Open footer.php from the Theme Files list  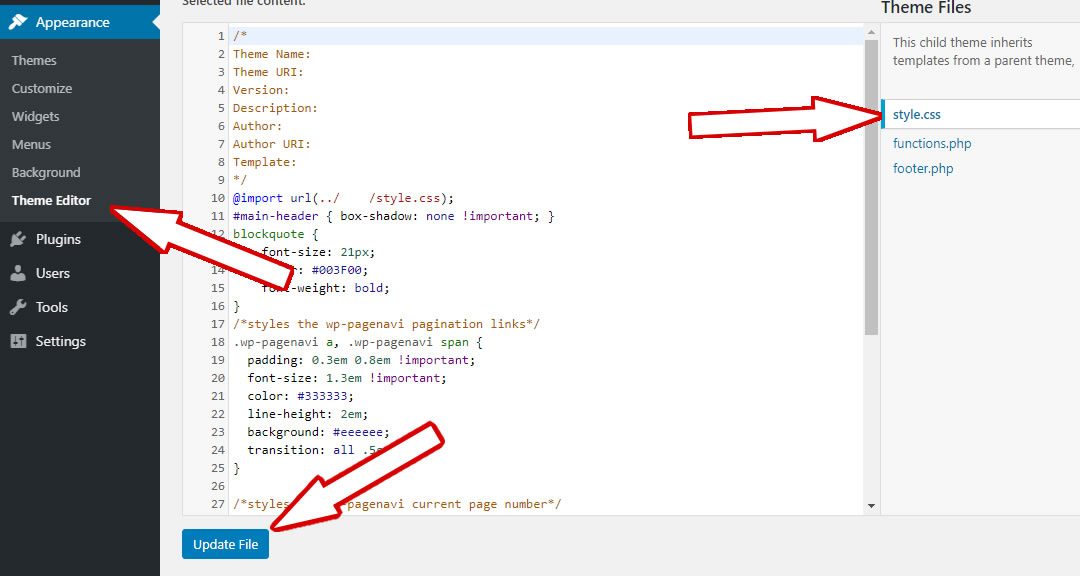[x=923, y=168]
